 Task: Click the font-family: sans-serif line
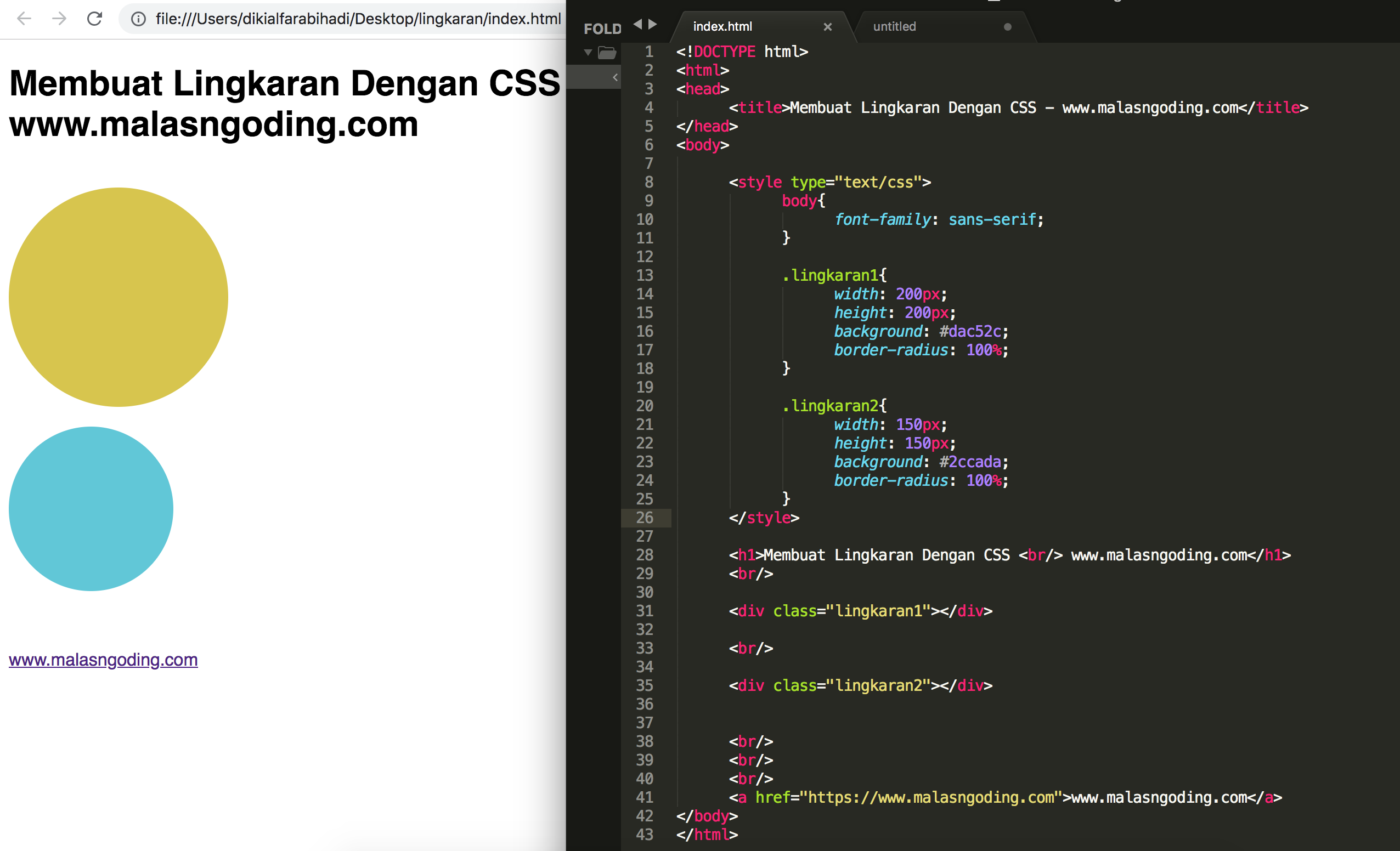[x=939, y=219]
